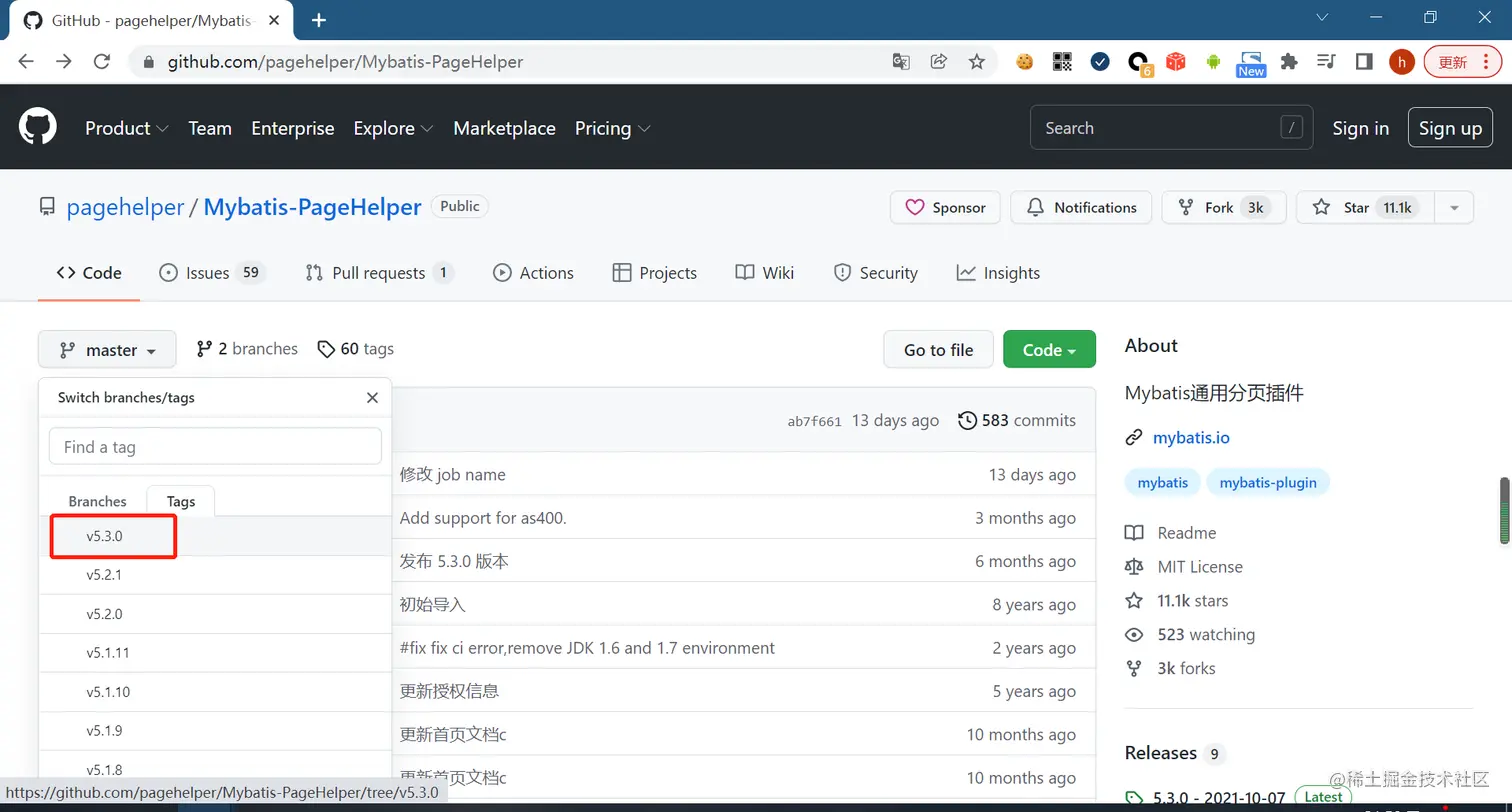Viewport: 1512px width, 812px height.
Task: Open the cookie extension icon
Action: [1024, 62]
